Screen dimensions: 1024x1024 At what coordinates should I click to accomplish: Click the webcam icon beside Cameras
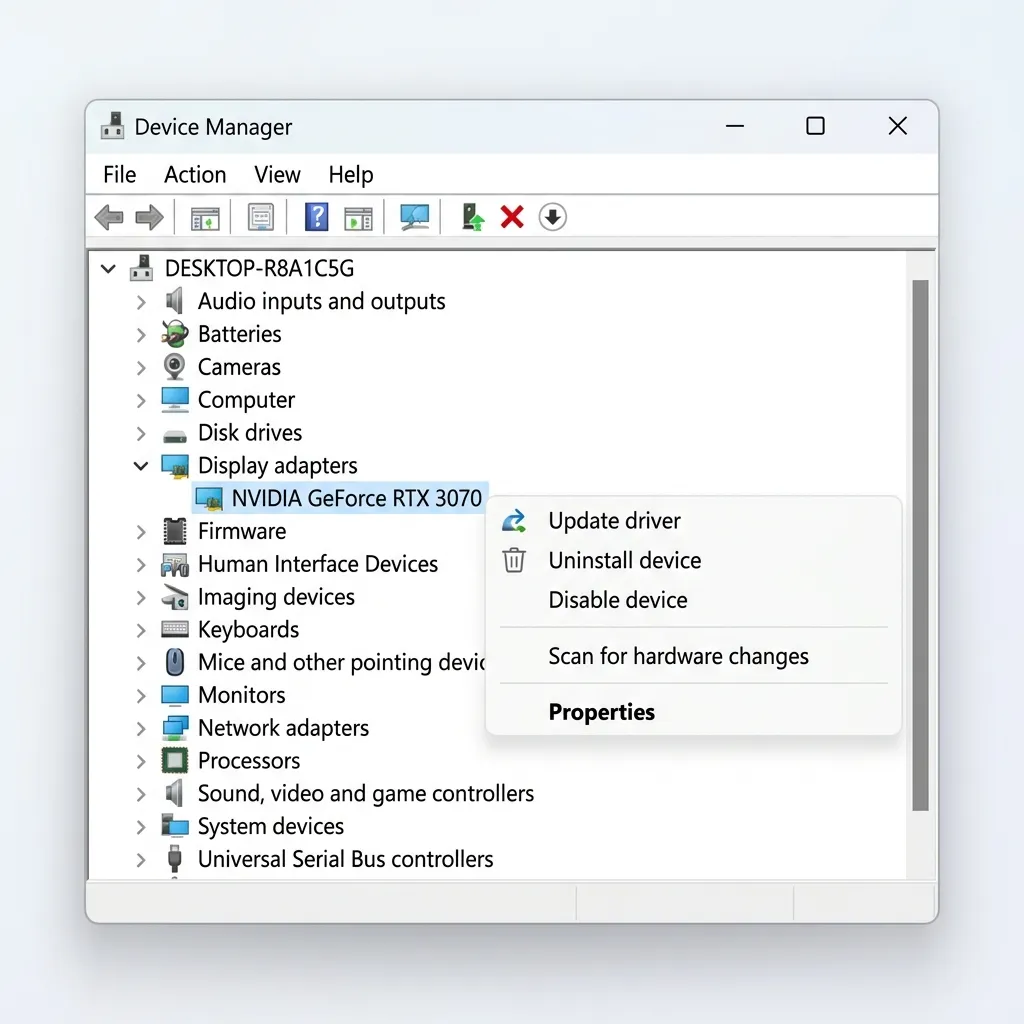[x=174, y=367]
